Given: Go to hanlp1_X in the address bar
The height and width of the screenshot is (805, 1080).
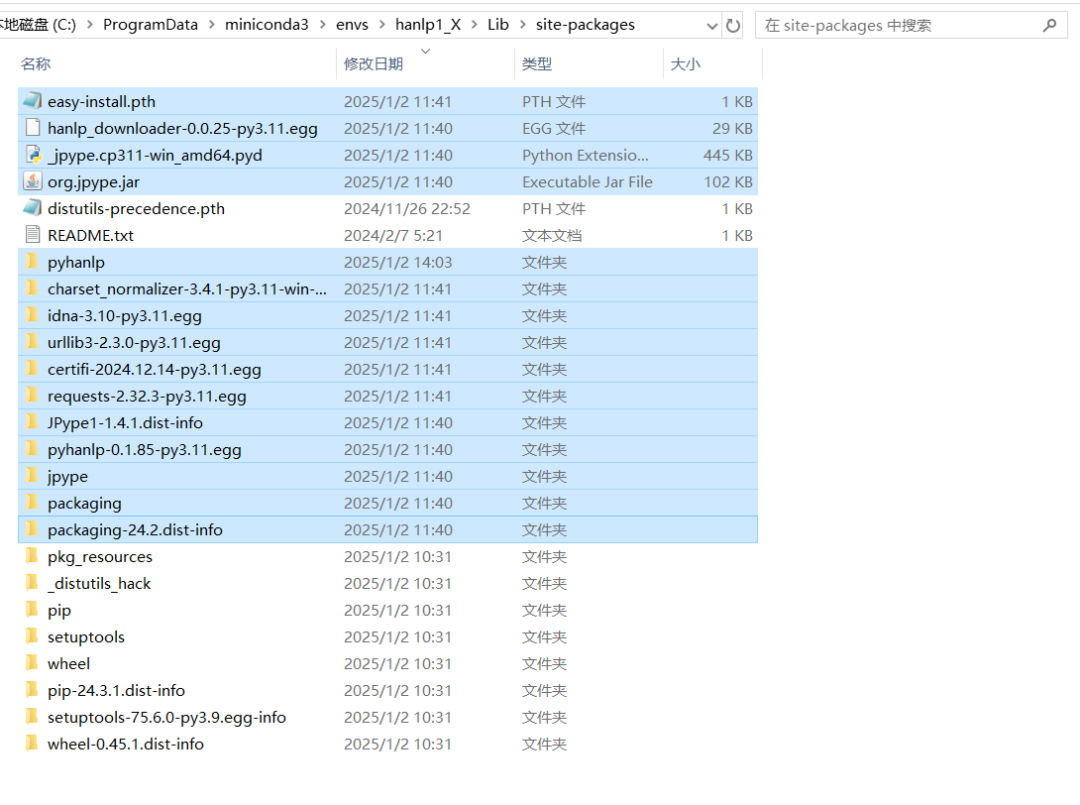Looking at the screenshot, I should (428, 25).
